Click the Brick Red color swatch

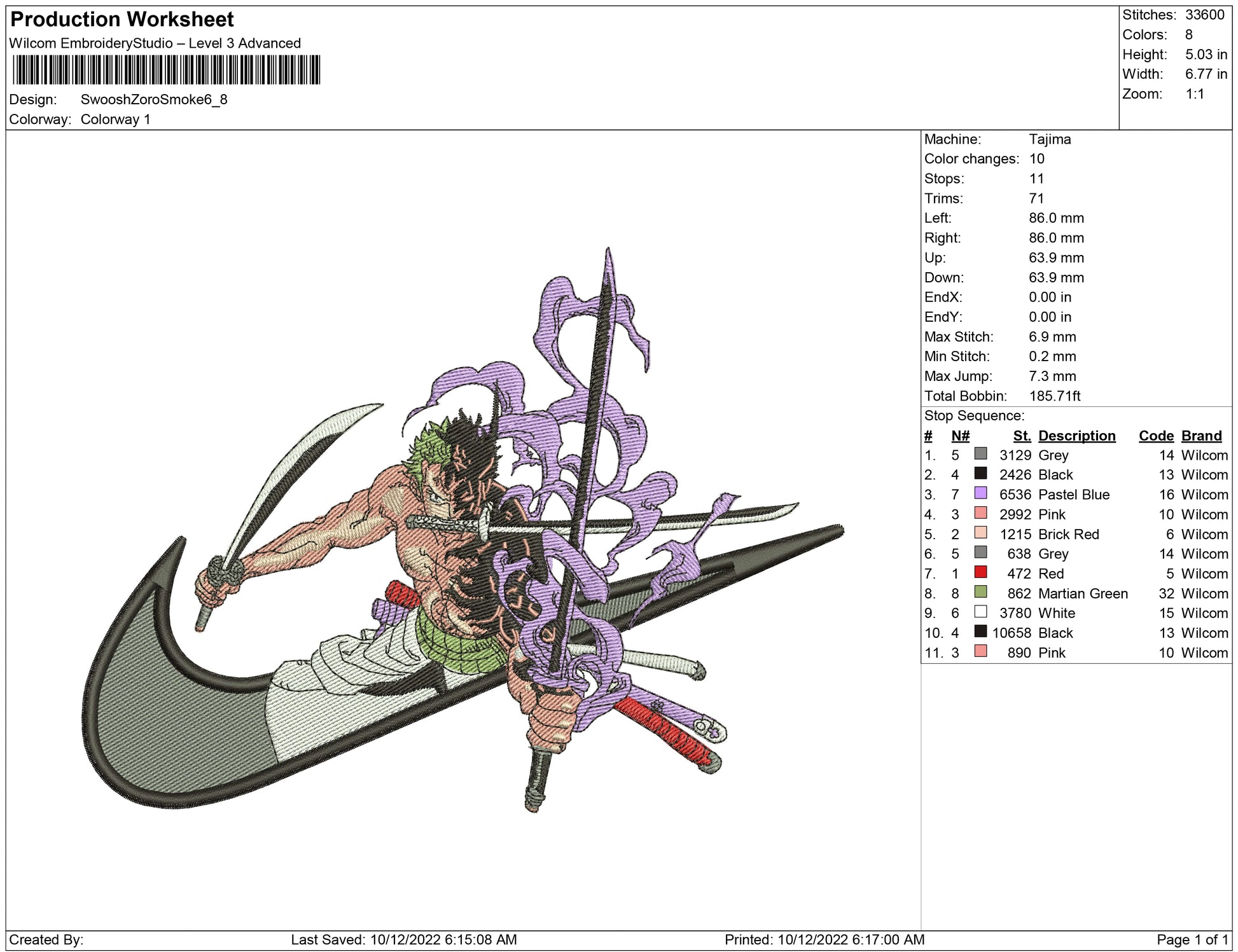click(980, 533)
